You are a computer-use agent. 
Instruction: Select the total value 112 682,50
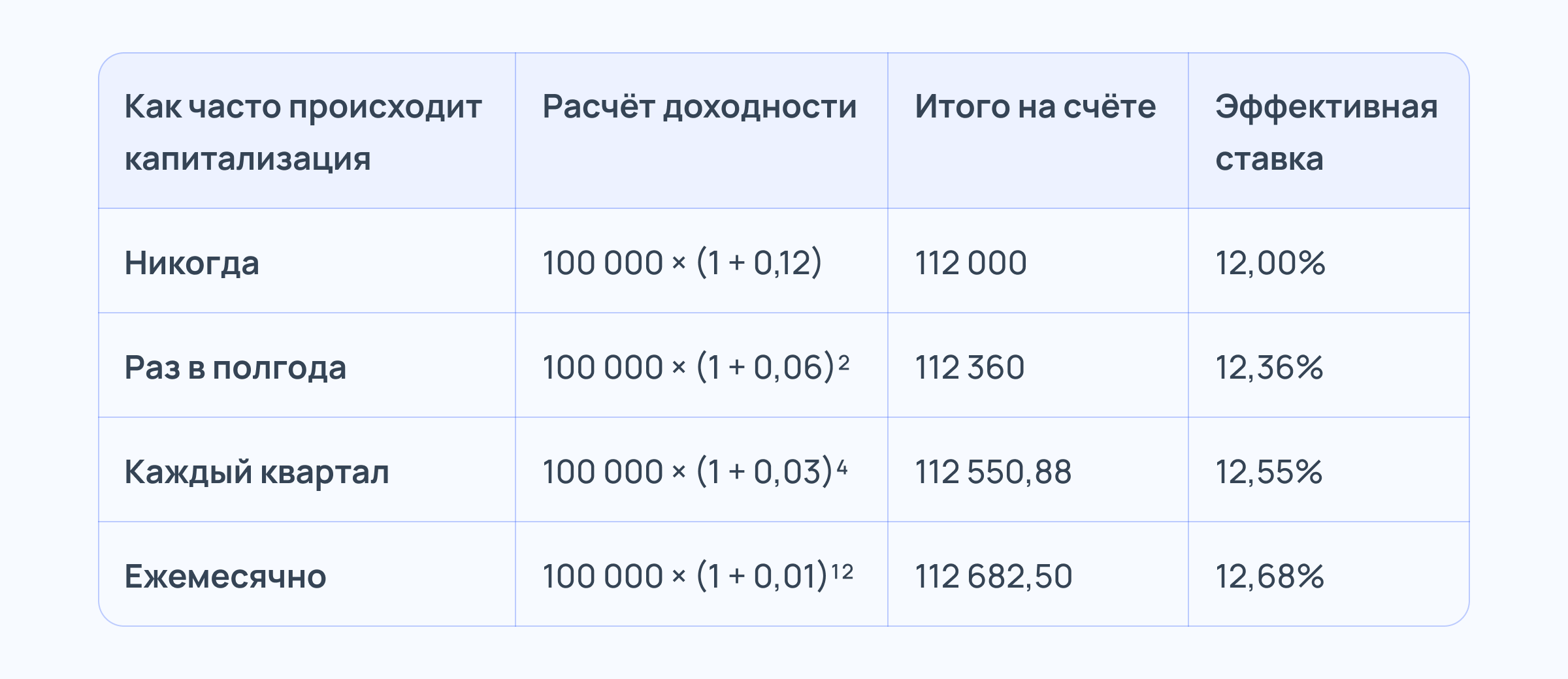point(994,576)
